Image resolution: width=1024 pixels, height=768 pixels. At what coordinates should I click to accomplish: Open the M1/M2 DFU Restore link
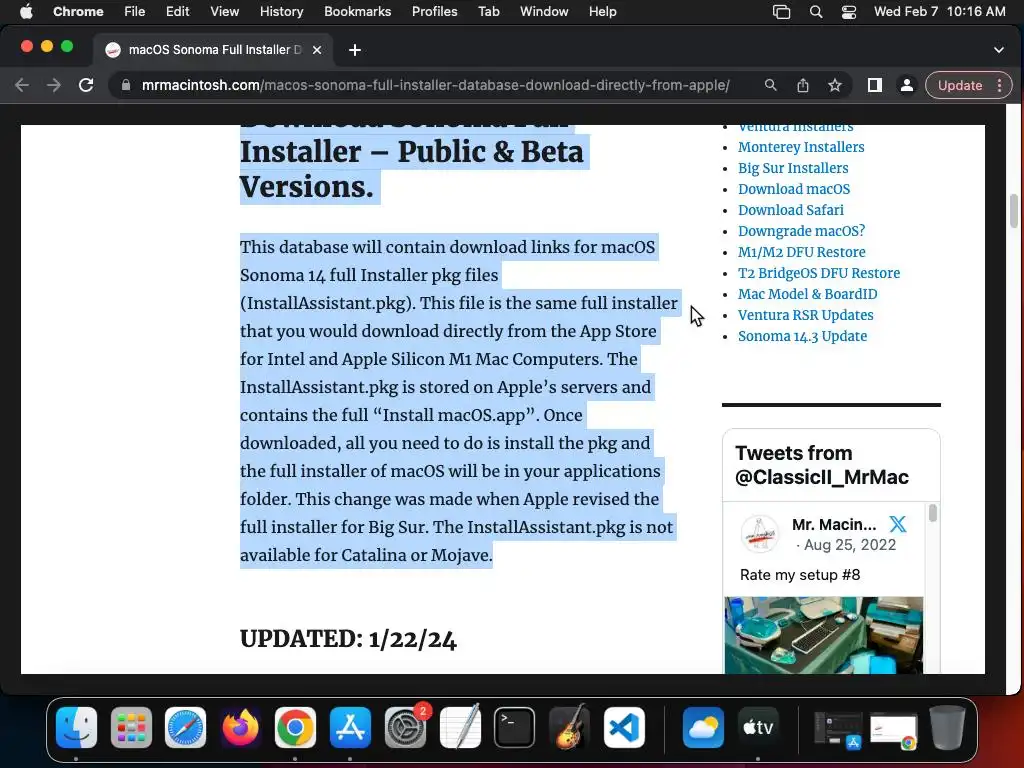tap(802, 252)
